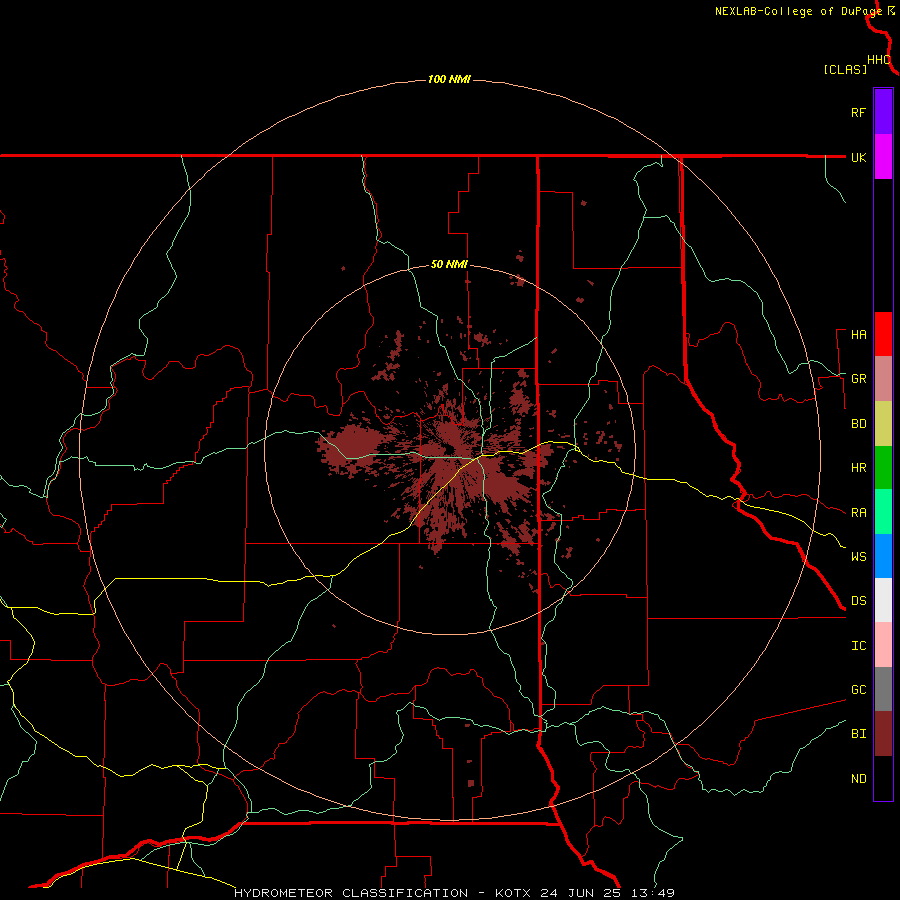Click the GC legend label
900x900 pixels.
click(858, 690)
